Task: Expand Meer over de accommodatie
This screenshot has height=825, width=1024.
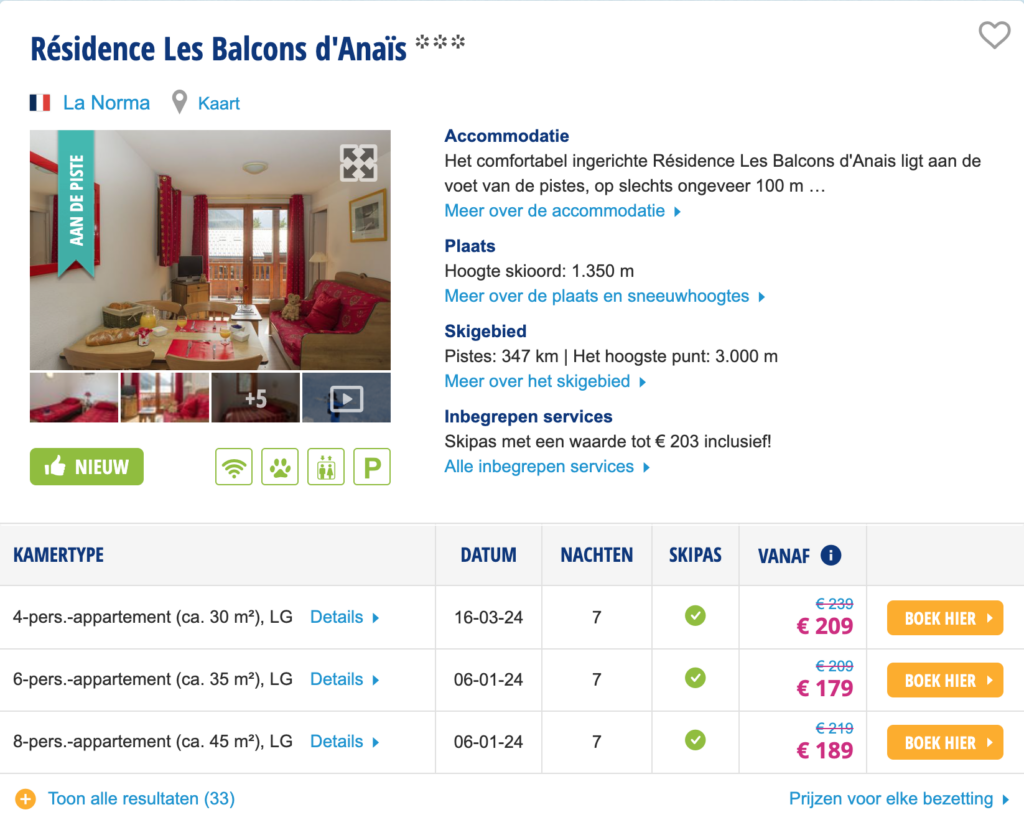Action: 562,211
